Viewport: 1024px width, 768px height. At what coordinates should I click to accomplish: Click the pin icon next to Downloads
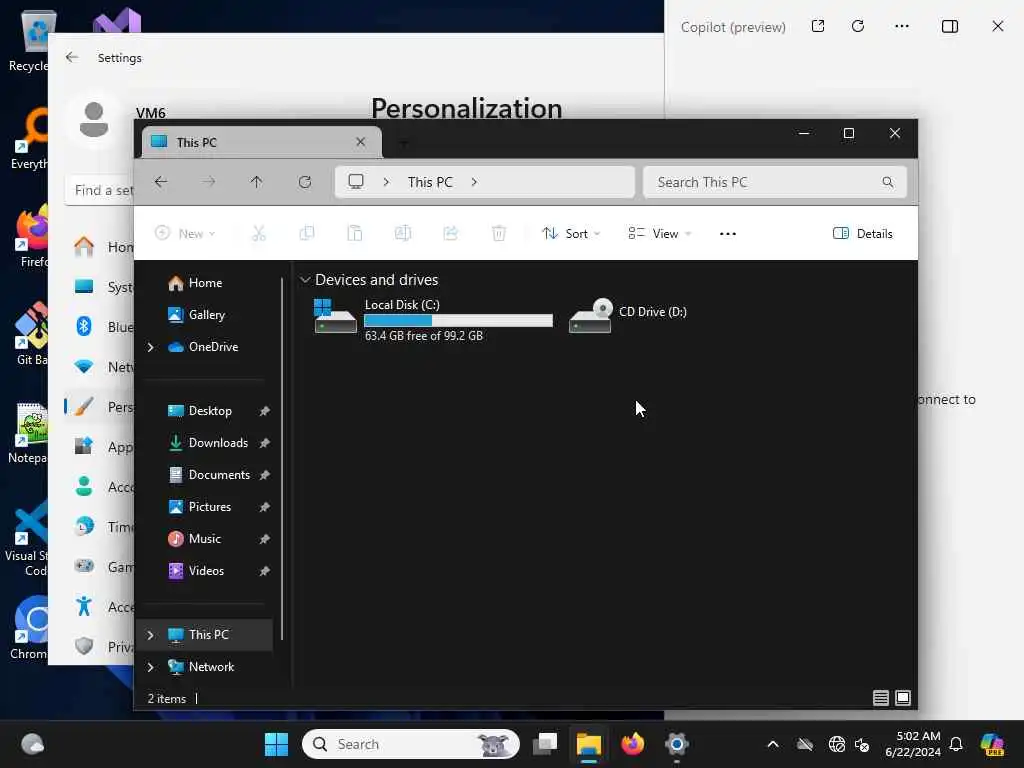[x=264, y=443]
